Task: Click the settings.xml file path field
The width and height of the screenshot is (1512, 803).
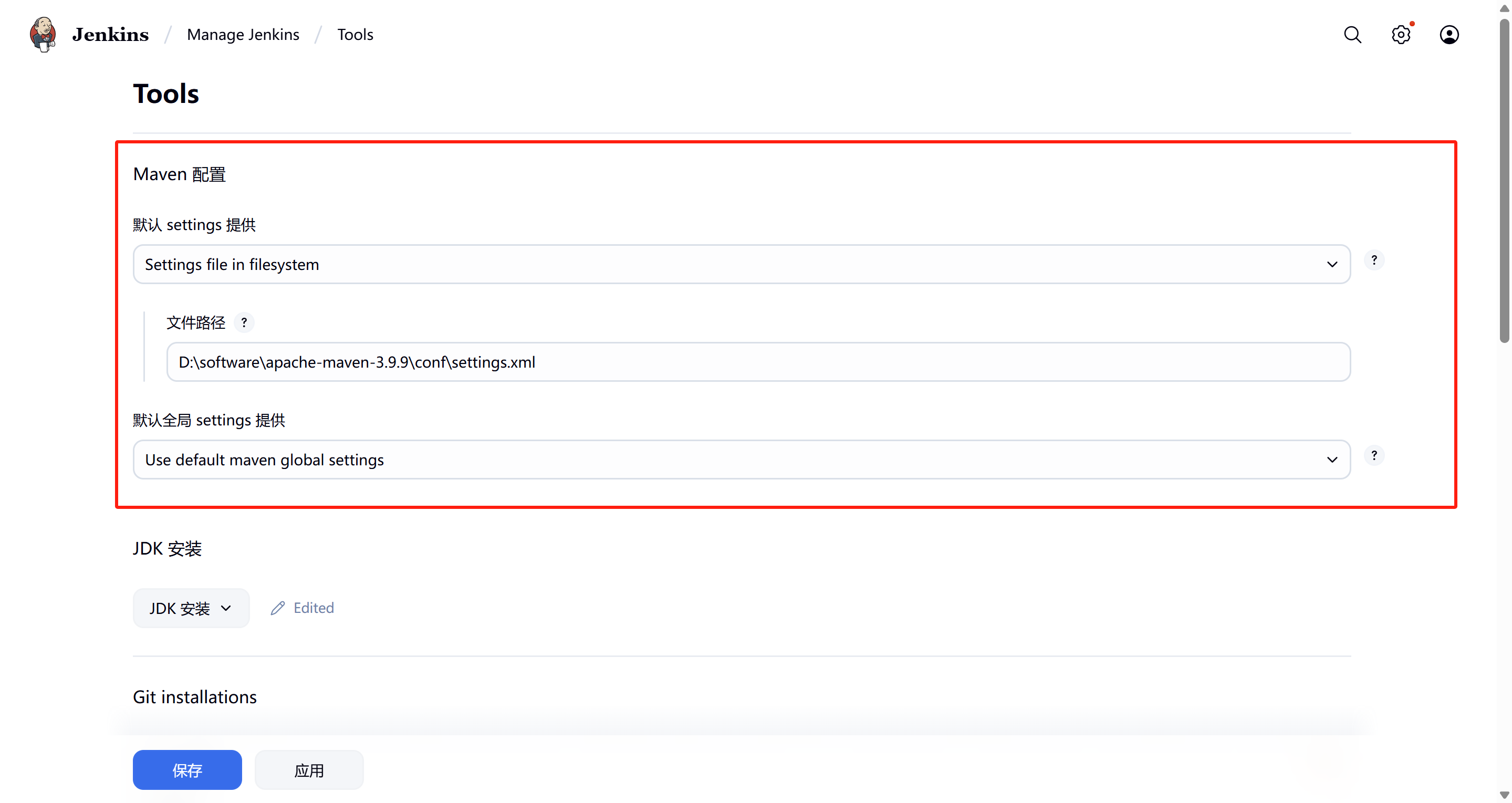Action: point(758,362)
